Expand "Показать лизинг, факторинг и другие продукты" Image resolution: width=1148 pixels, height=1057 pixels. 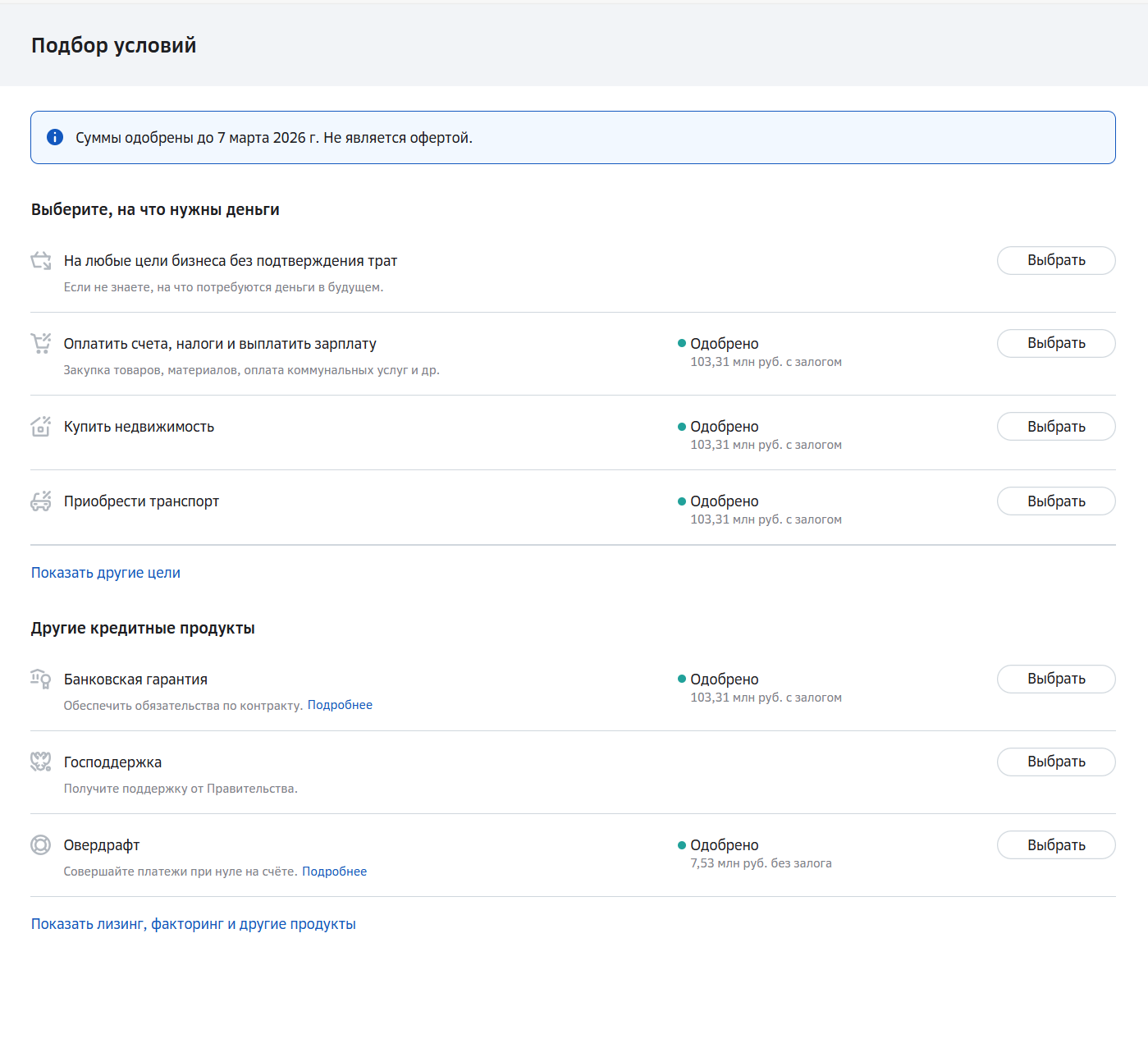[x=194, y=924]
